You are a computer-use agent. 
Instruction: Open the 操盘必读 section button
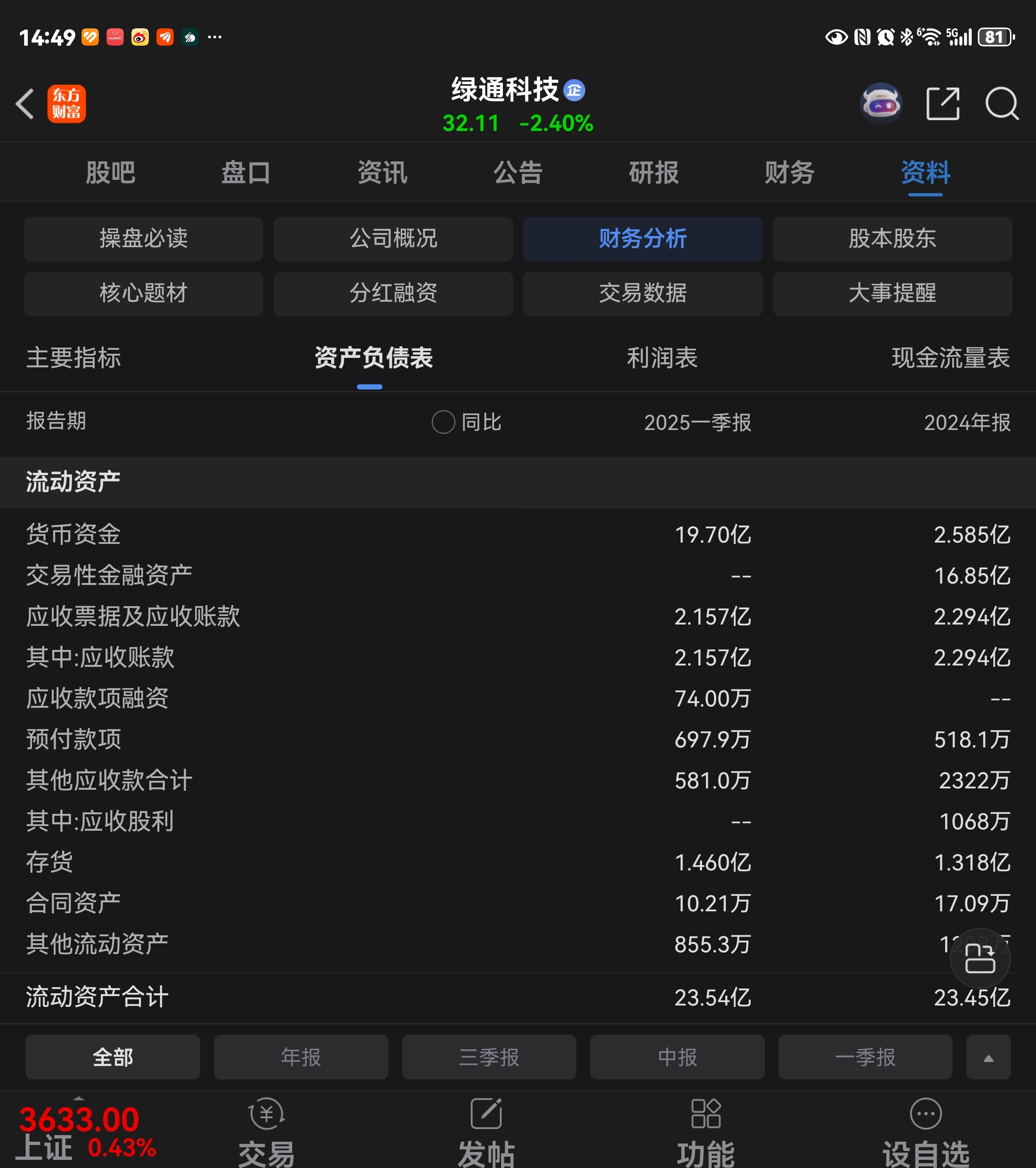(x=144, y=239)
